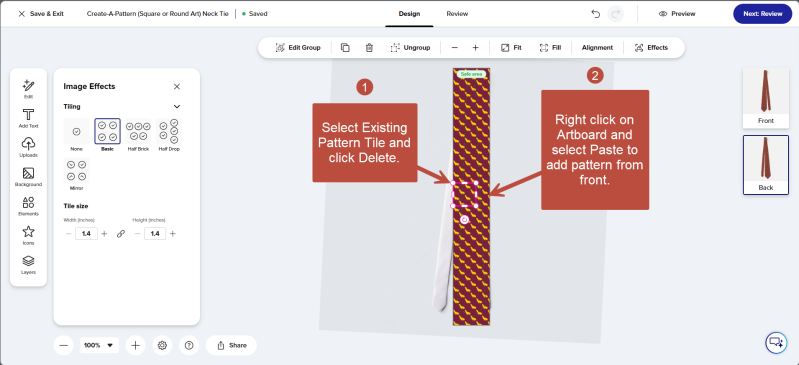Screen dimensions: 799x365
Task: Select the Back tie thumbnail
Action: point(765,165)
